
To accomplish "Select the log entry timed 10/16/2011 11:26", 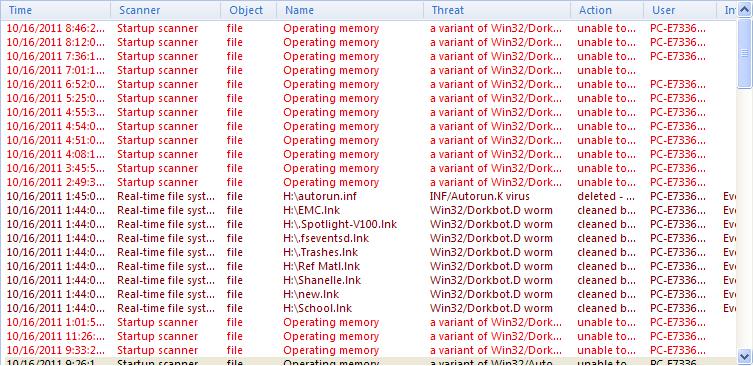I will pyautogui.click(x=369, y=336).
